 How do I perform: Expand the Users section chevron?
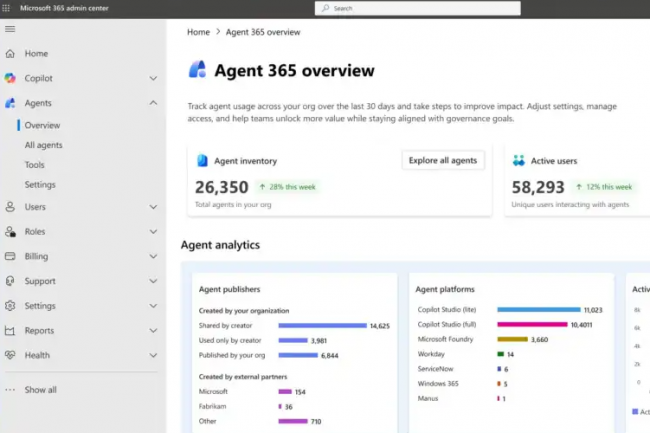(153, 207)
